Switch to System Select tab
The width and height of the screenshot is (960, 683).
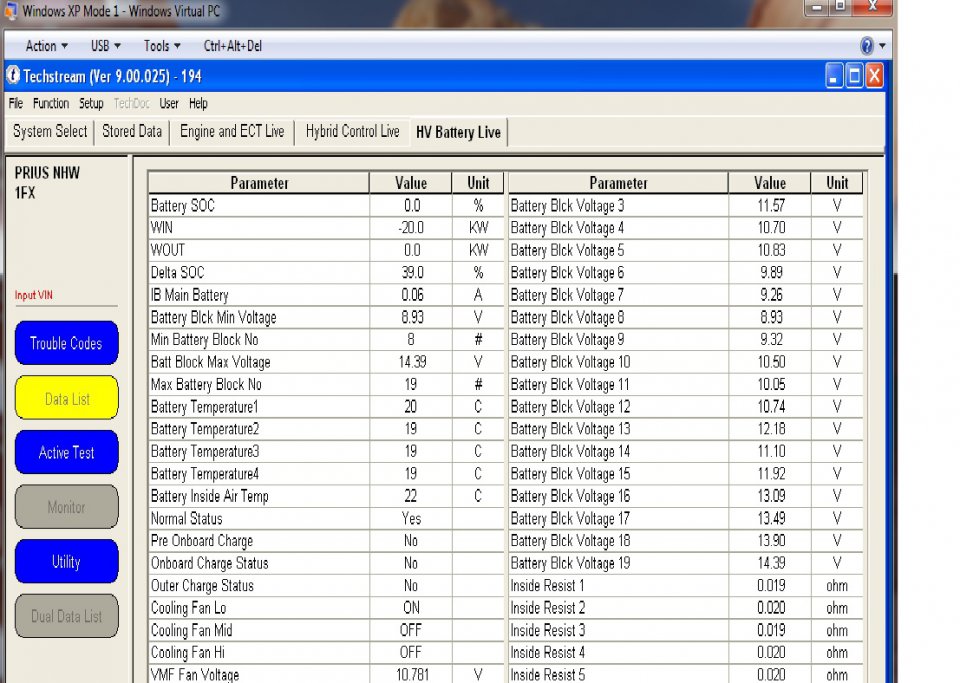point(50,132)
